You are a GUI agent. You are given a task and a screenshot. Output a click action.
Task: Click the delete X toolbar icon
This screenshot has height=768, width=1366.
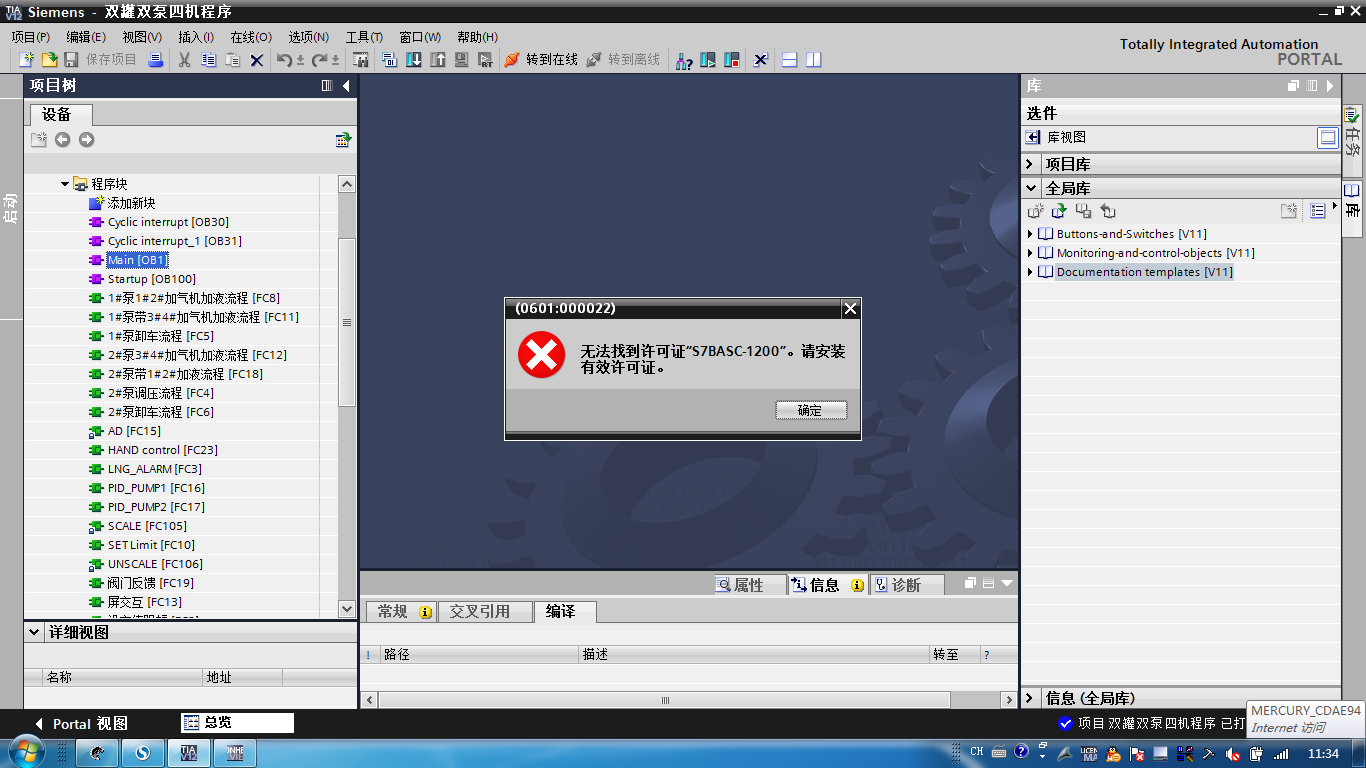tap(257, 60)
